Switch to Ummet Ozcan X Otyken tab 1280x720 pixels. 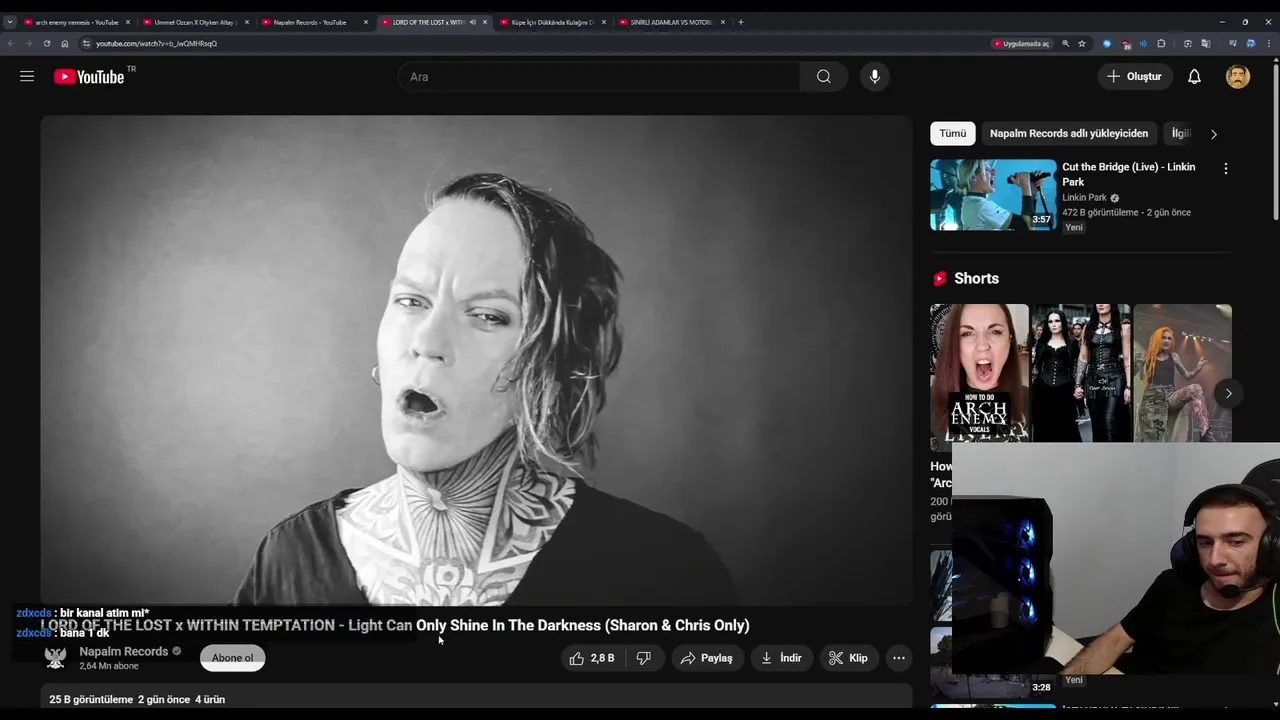[196, 22]
